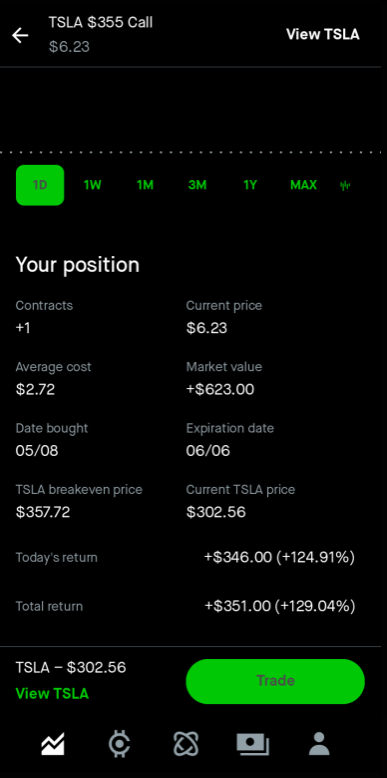Open the cash tab icon
Image resolution: width=387 pixels, height=778 pixels.
pos(253,744)
